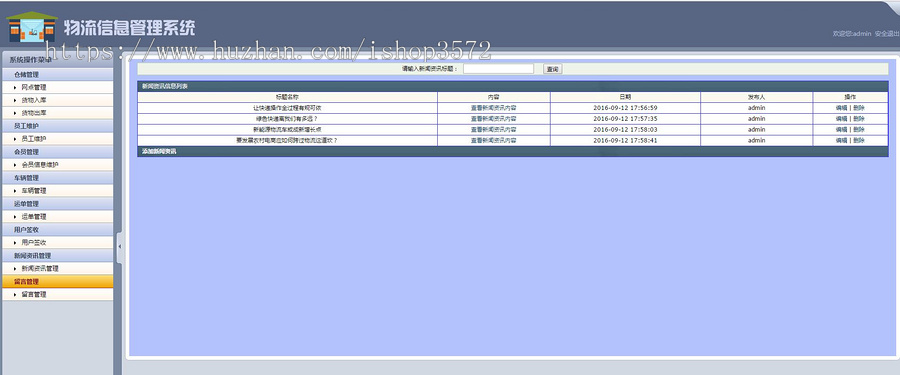This screenshot has height=375, width=900.
Task: Click date 2016-09-12 17:58:41
Action: pyautogui.click(x=625, y=140)
